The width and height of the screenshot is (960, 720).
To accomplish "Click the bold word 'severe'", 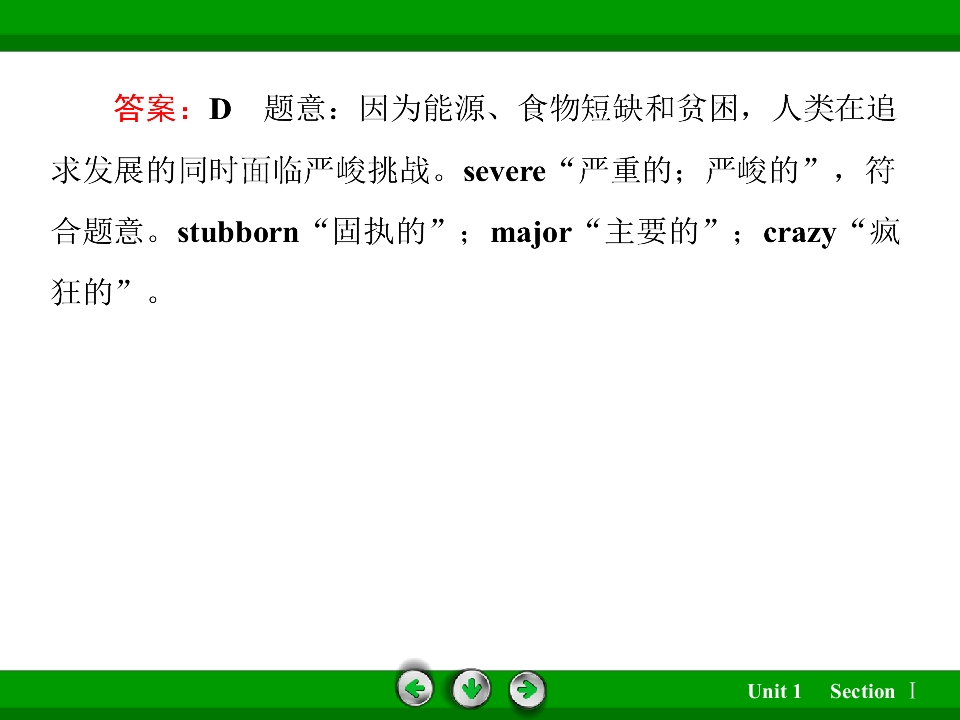I will coord(504,172).
